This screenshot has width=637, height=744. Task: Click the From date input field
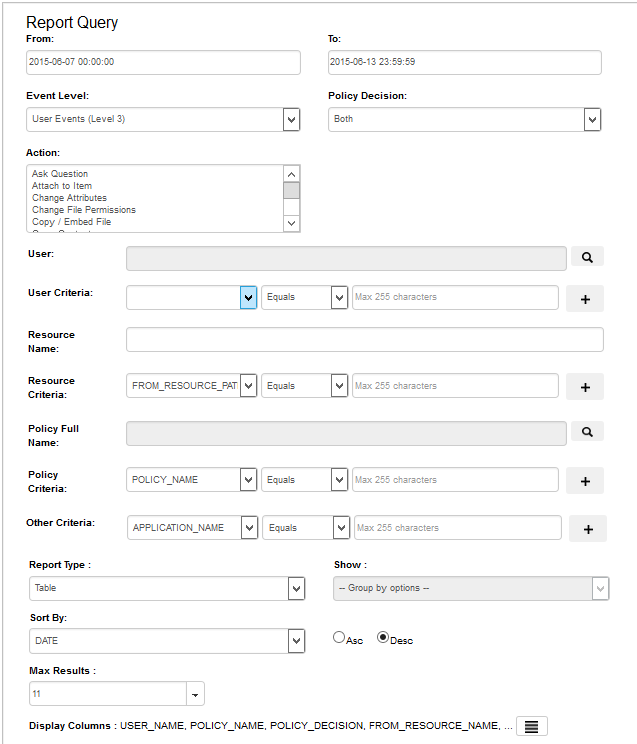point(163,62)
